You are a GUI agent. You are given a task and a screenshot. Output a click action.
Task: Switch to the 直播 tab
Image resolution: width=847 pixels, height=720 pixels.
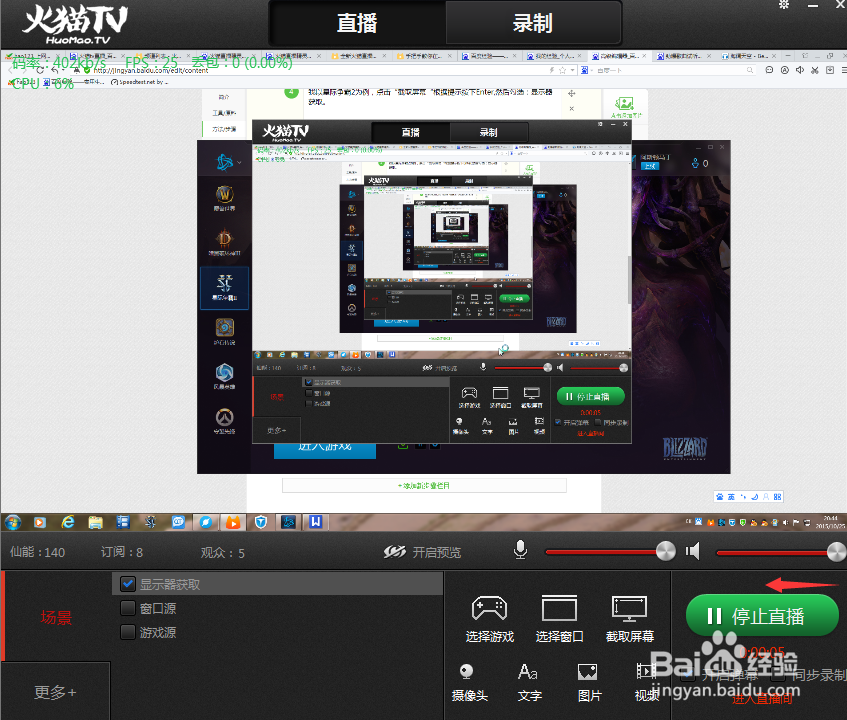(357, 23)
